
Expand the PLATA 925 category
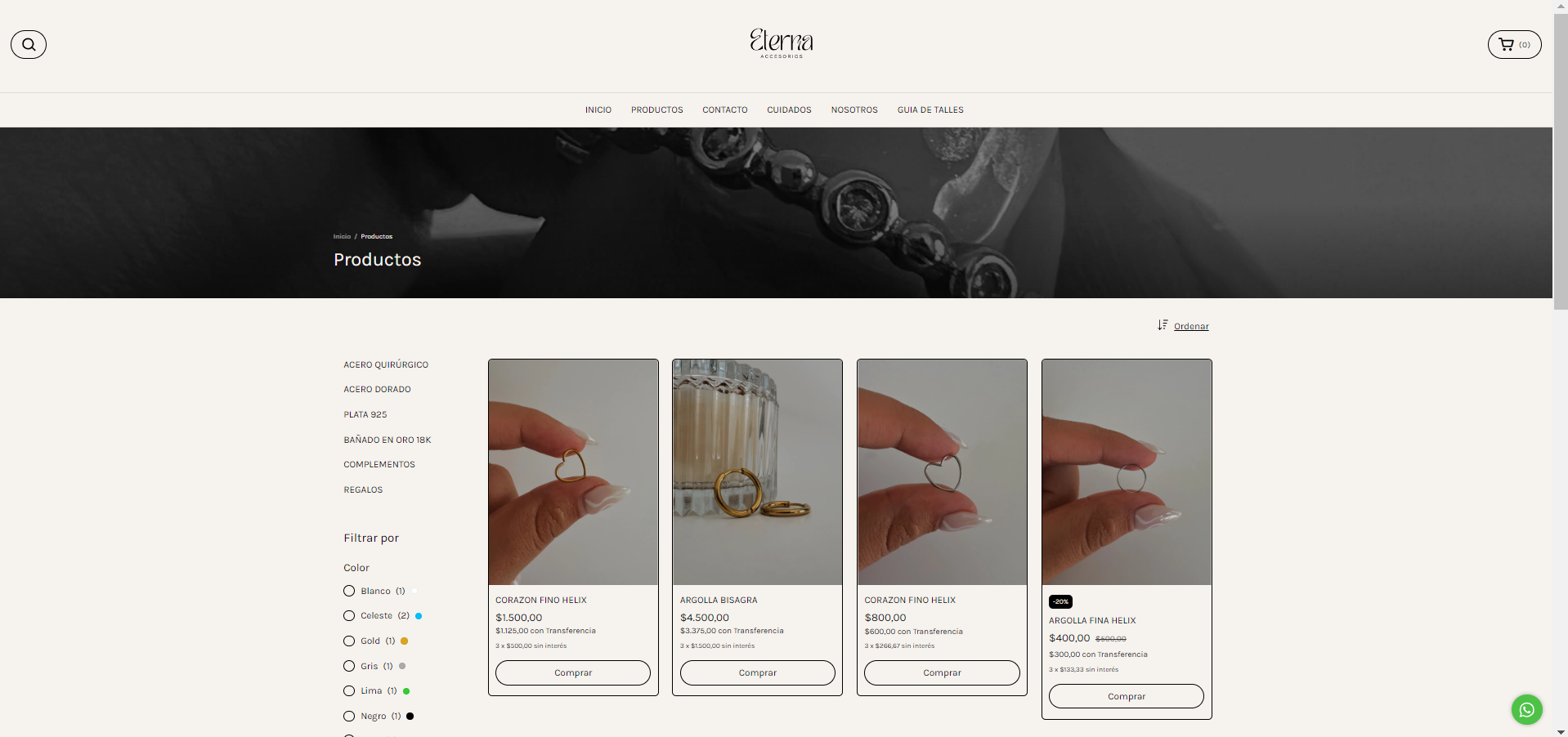pos(365,414)
